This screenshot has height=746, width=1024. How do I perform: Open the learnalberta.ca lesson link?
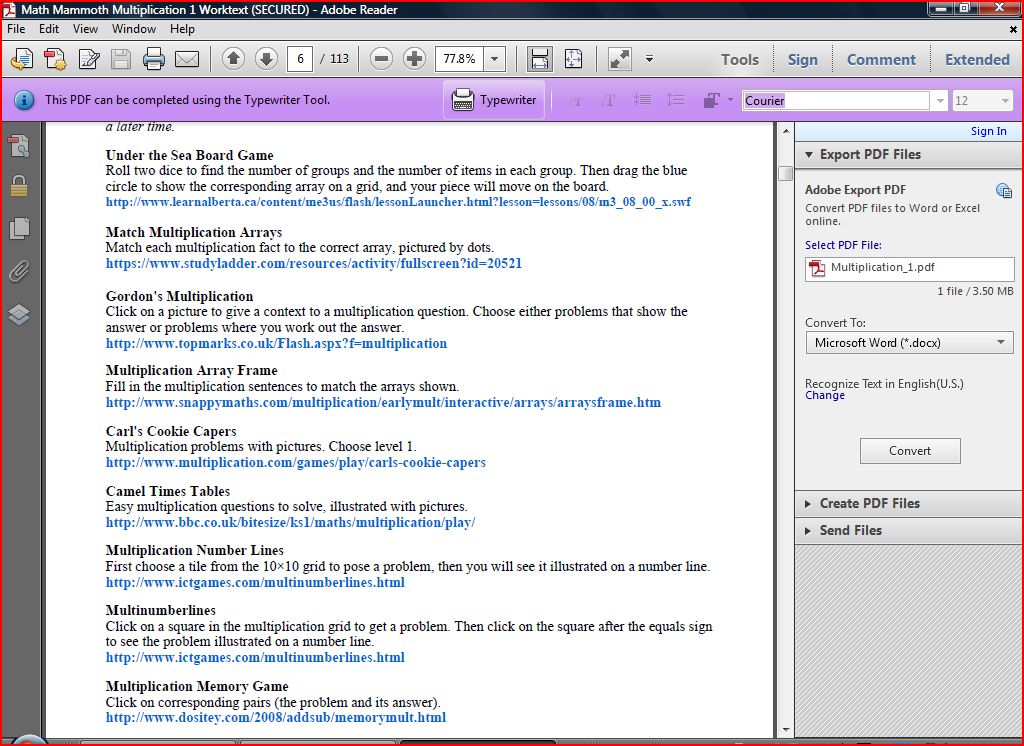[398, 202]
